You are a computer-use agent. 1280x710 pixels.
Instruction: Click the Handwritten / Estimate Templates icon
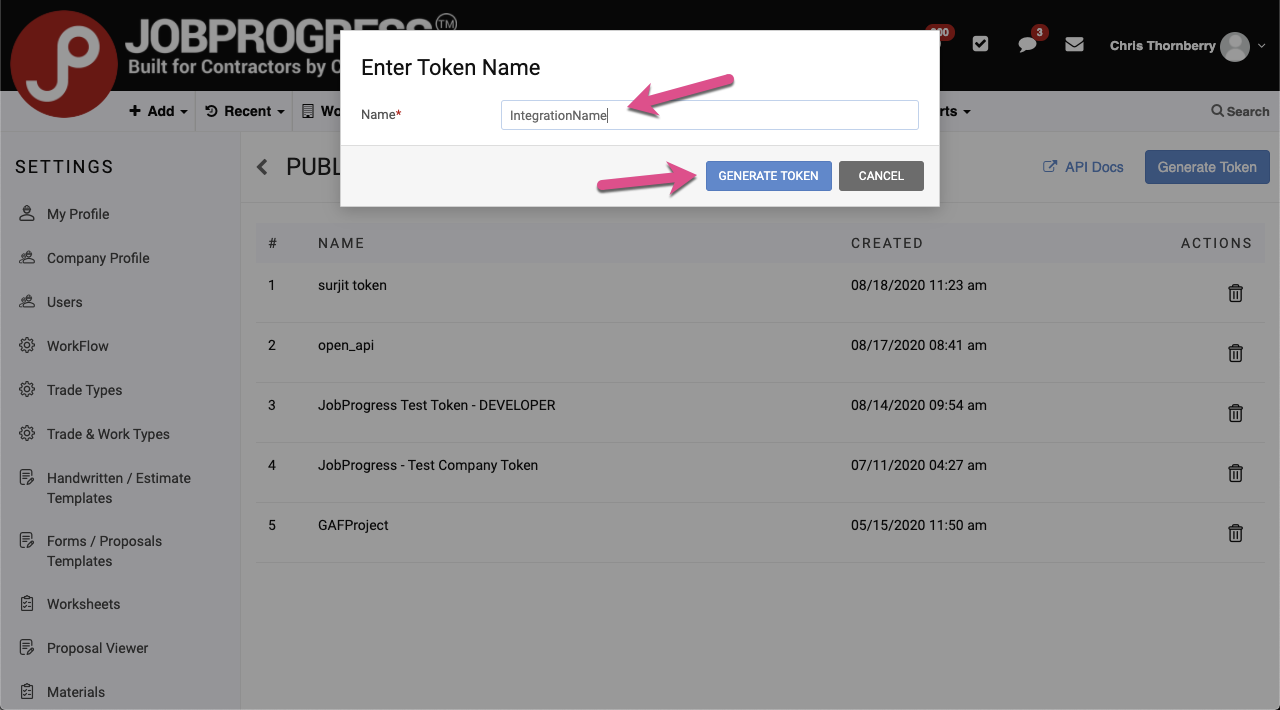(27, 477)
